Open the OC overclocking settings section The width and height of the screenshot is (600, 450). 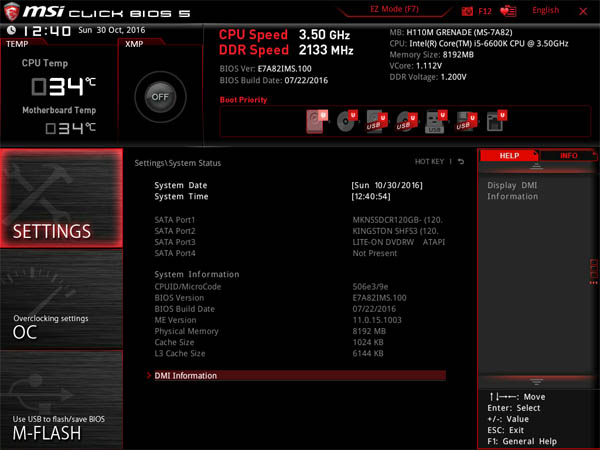click(x=61, y=299)
